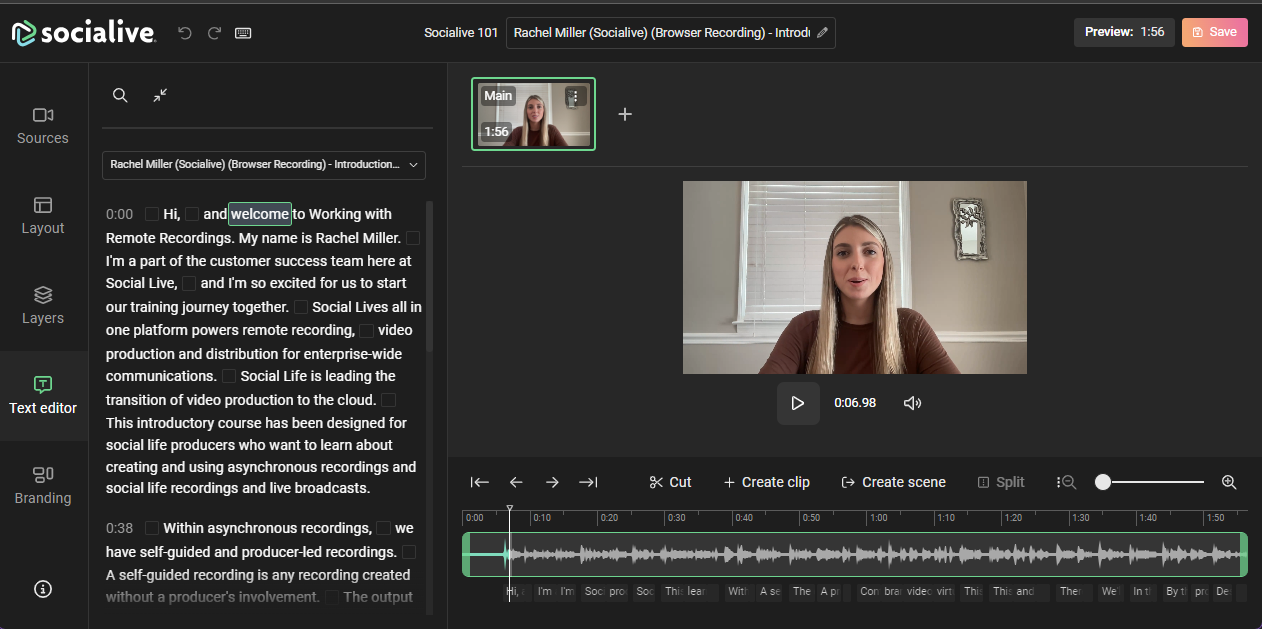This screenshot has width=1262, height=629.
Task: Jump to clip end
Action: 588,482
